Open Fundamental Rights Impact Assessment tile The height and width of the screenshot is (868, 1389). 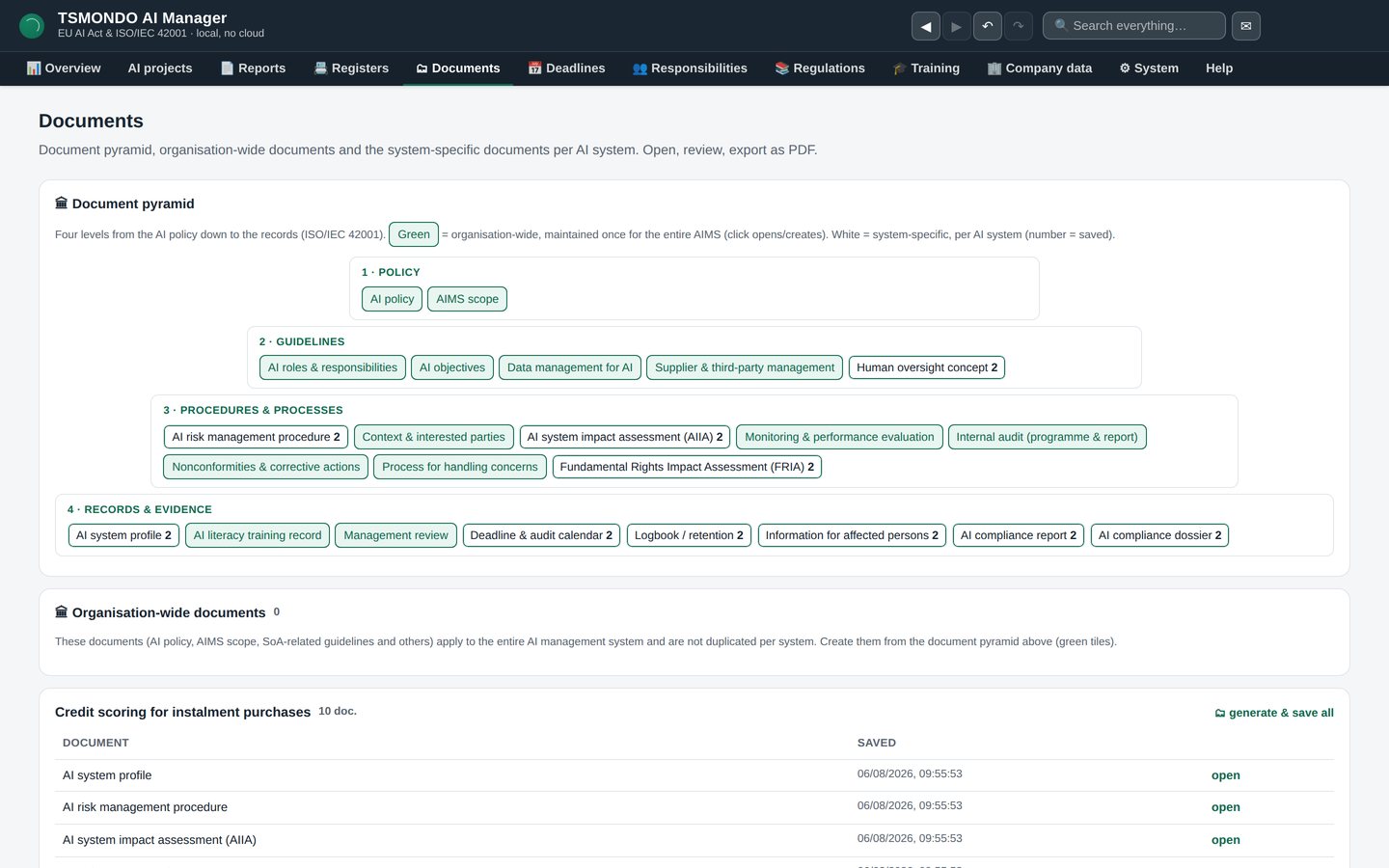tap(687, 467)
